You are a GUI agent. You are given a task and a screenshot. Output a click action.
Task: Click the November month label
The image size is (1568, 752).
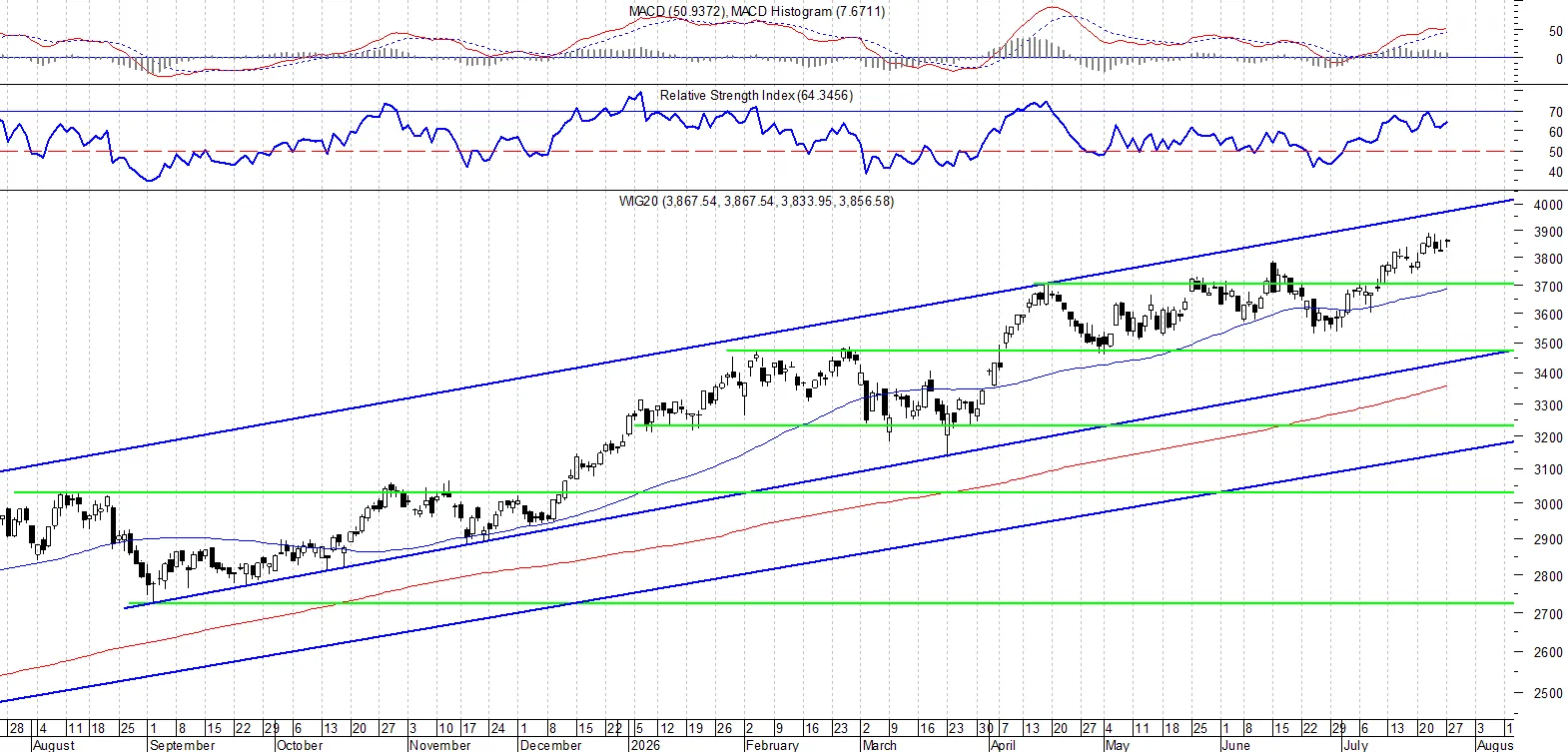[439, 745]
